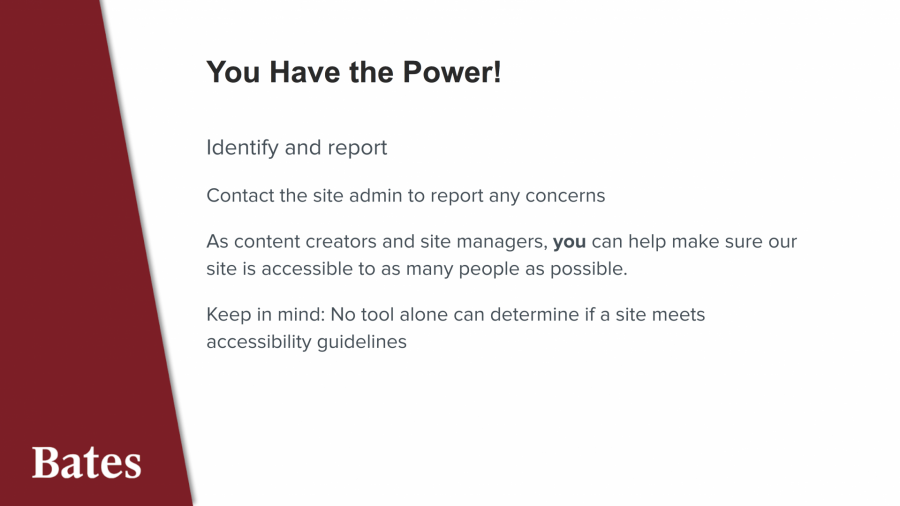Image resolution: width=900 pixels, height=506 pixels.
Task: Click the "You Have the Power!" title
Action: pos(353,72)
